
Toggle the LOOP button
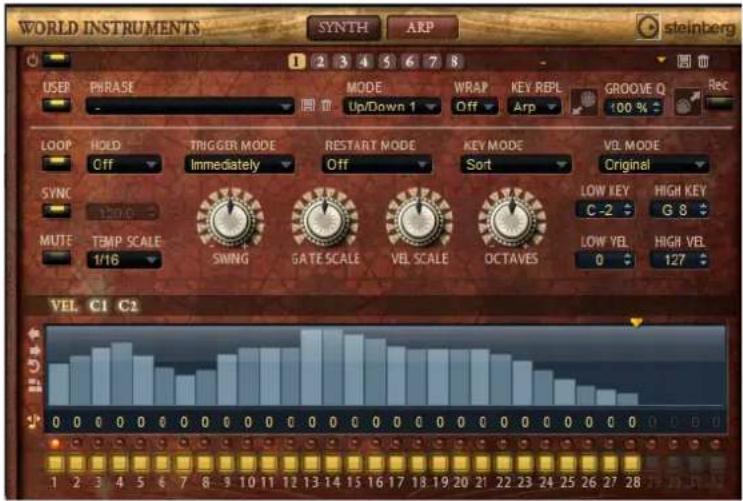pyautogui.click(x=56, y=164)
